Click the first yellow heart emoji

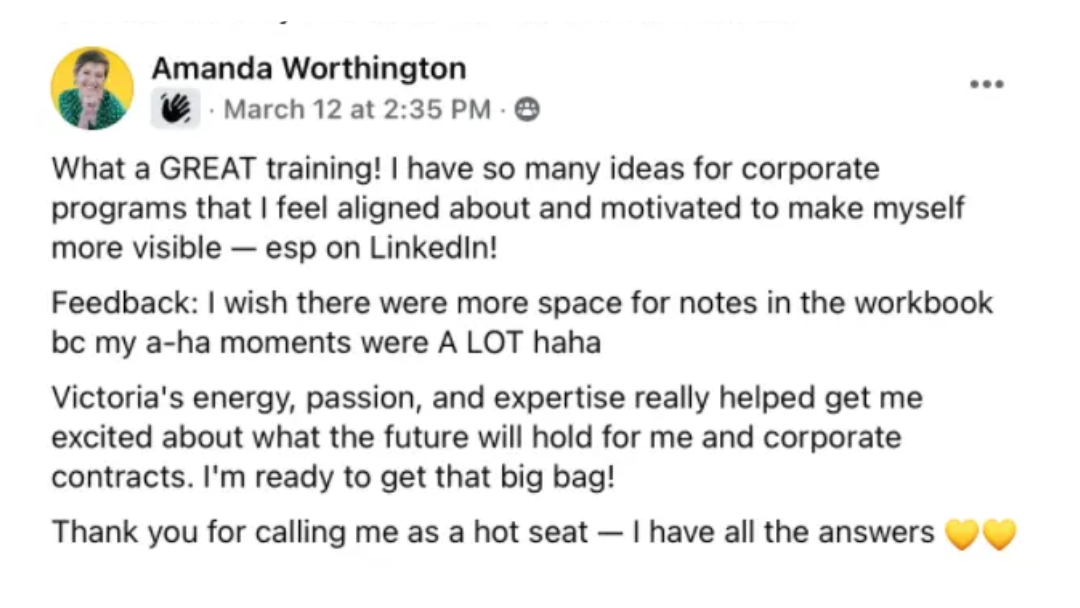pos(962,535)
